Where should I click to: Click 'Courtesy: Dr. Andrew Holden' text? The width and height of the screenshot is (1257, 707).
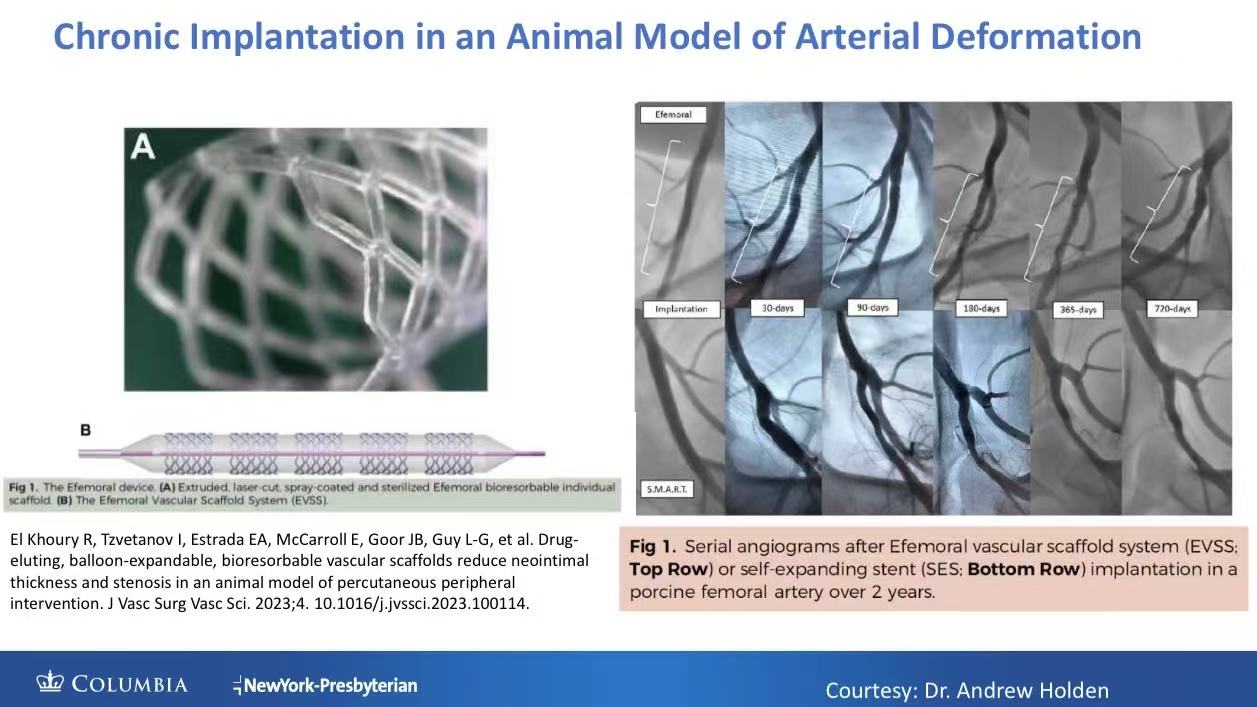(x=967, y=690)
